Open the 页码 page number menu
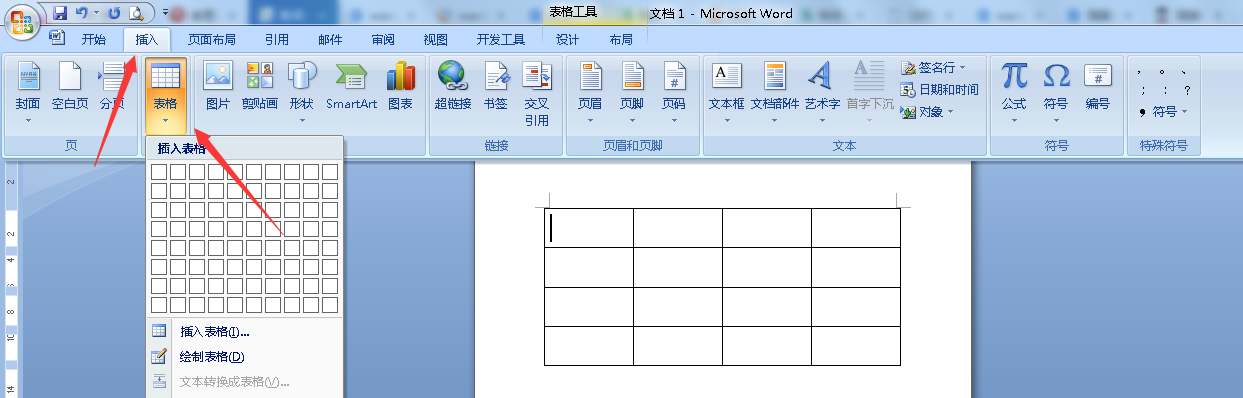This screenshot has height=398, width=1243. [x=674, y=92]
